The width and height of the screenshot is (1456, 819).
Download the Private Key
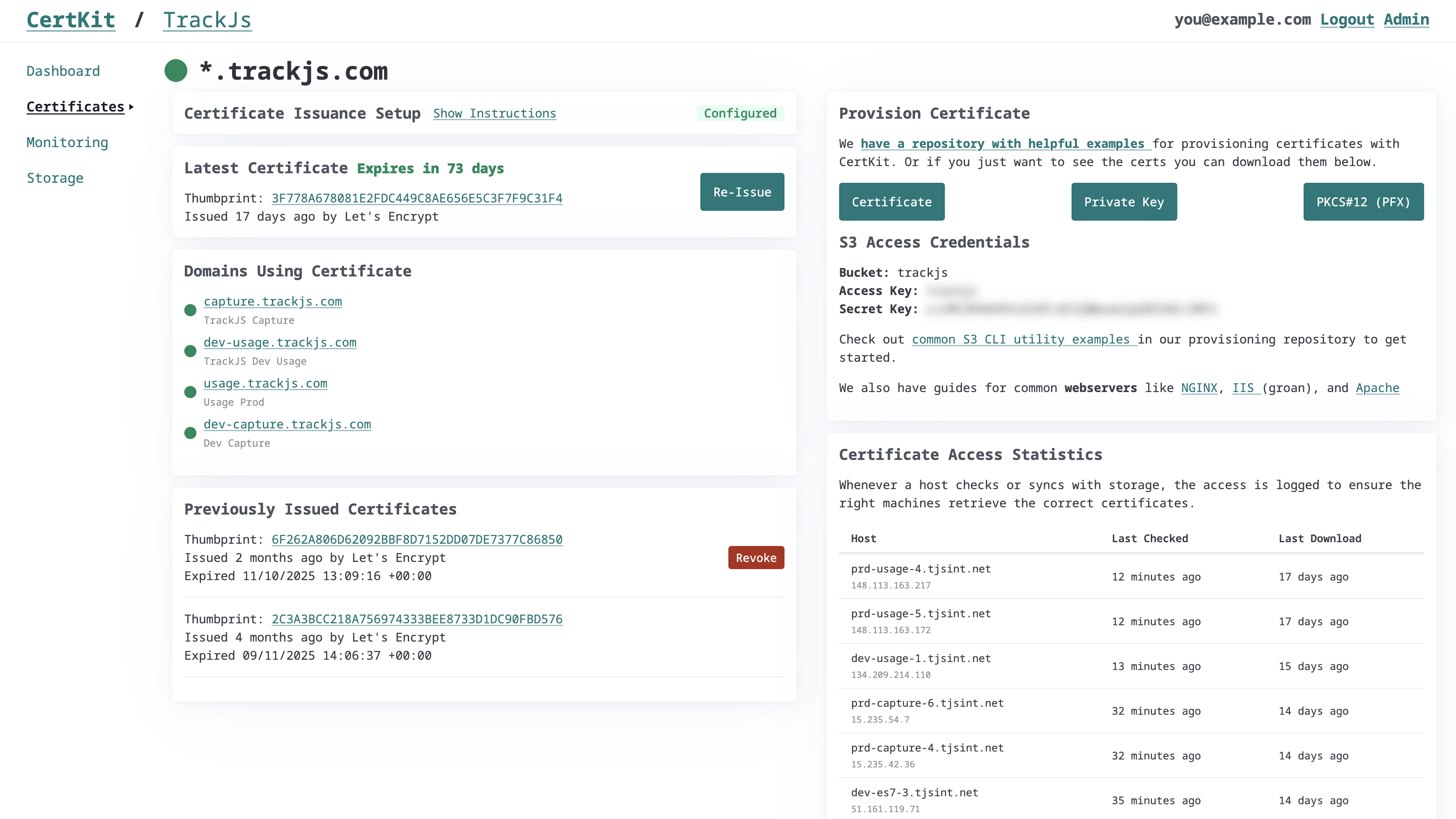(1123, 202)
